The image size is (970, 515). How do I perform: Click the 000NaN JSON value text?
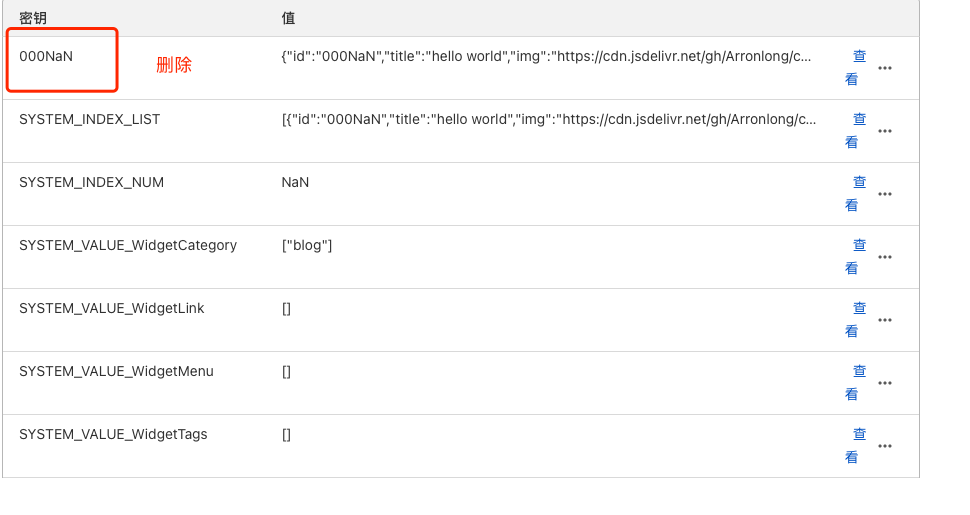(546, 57)
